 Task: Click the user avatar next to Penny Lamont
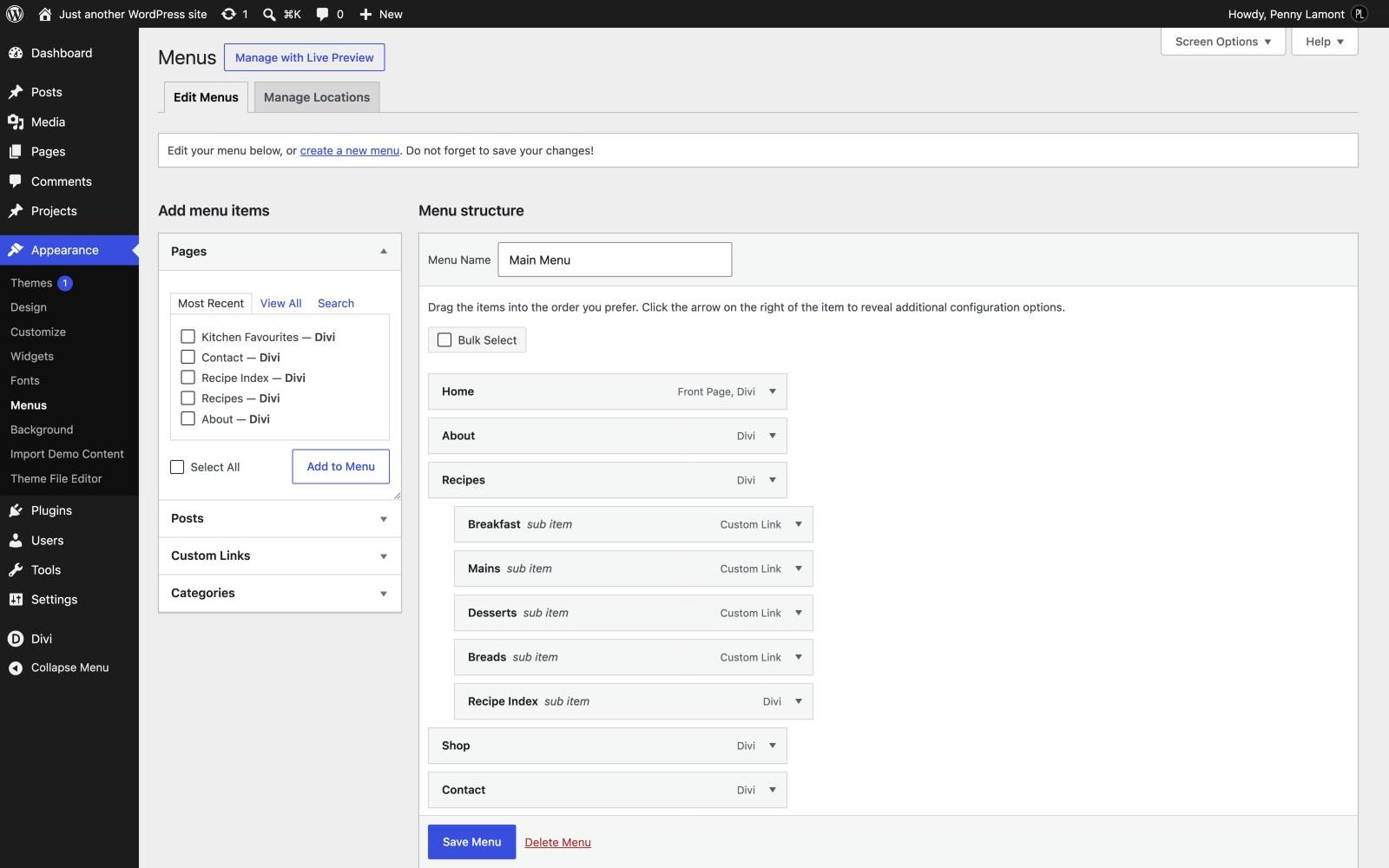[x=1359, y=14]
